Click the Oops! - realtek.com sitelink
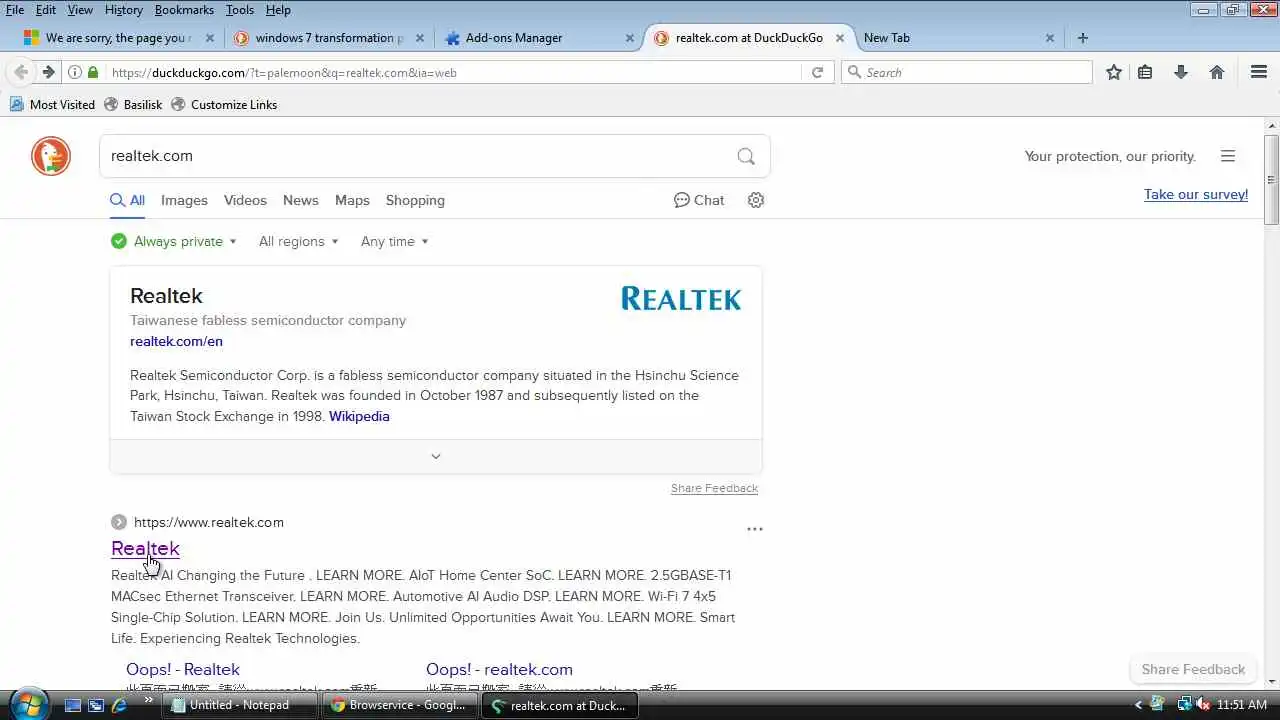This screenshot has height=720, width=1280. pos(499,669)
